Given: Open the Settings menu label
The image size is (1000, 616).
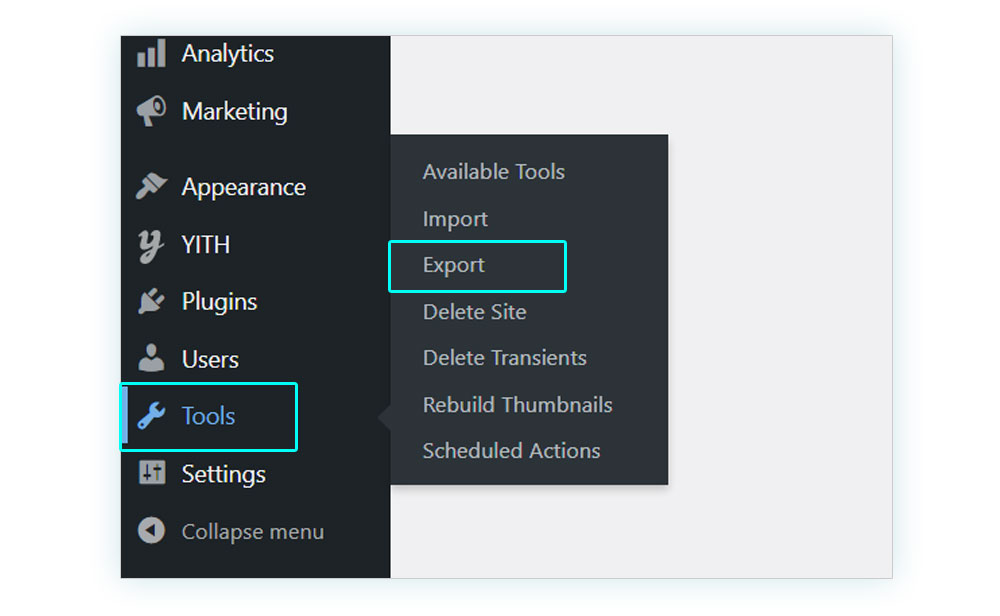Looking at the screenshot, I should tap(224, 474).
